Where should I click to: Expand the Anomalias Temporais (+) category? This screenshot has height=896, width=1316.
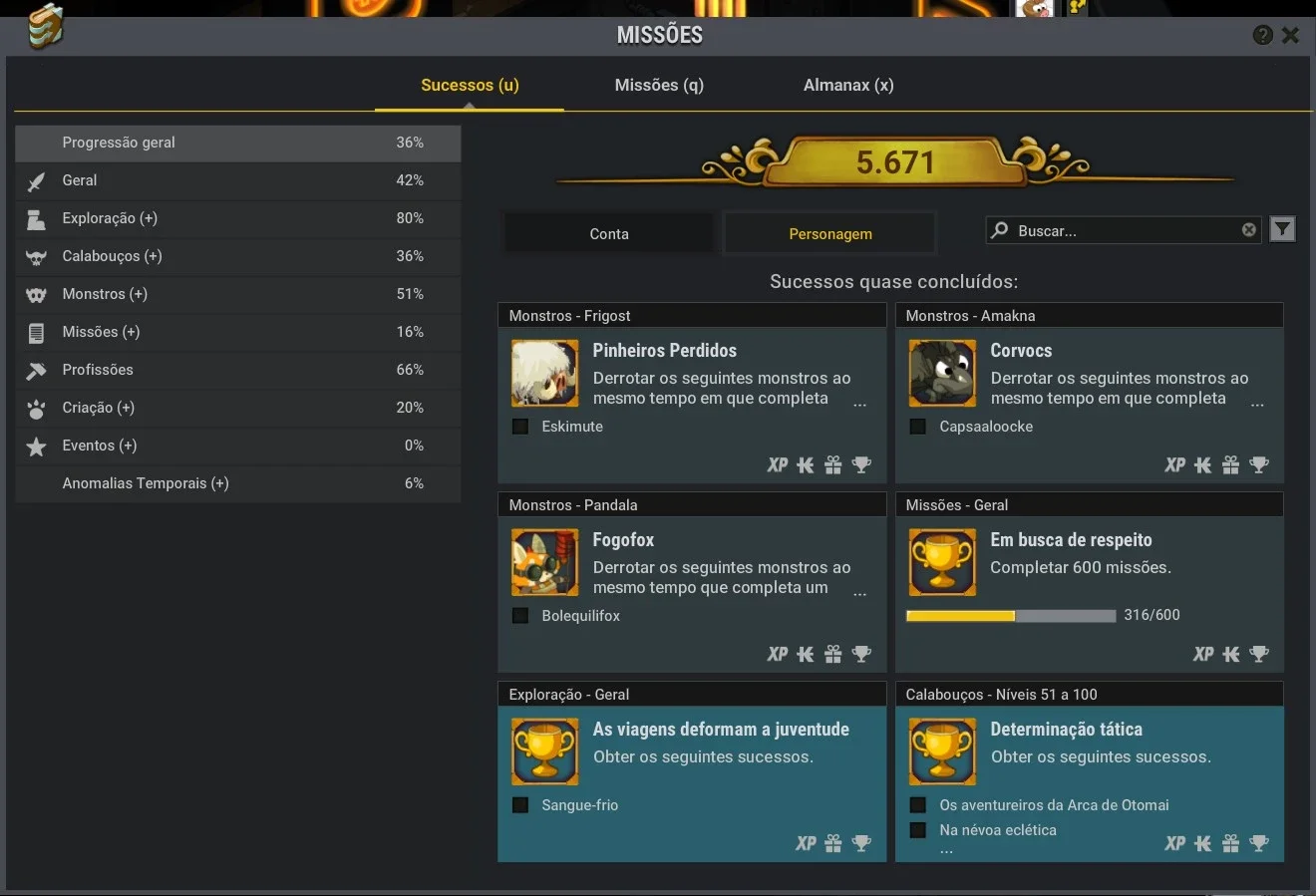238,483
